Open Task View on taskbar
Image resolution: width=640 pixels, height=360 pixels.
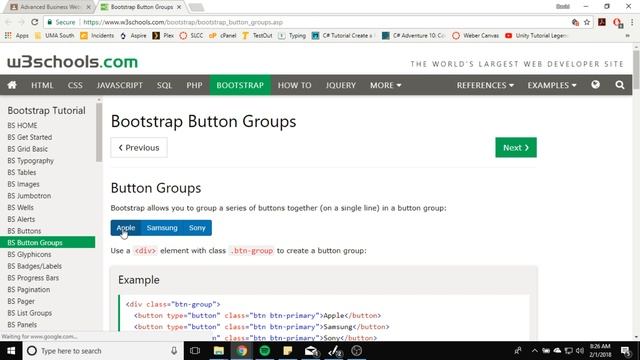click(x=195, y=351)
